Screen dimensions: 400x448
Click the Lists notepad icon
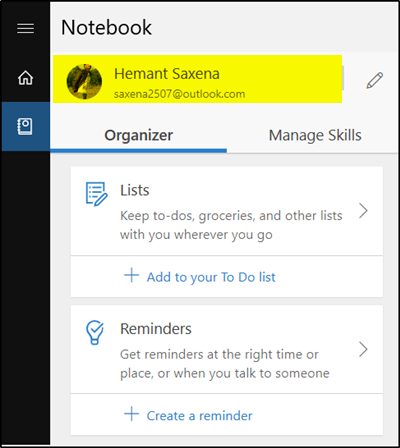click(x=96, y=194)
